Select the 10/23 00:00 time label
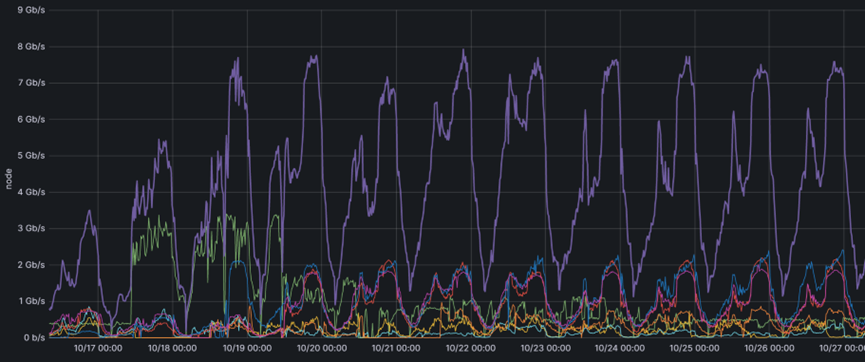The height and width of the screenshot is (362, 865). [x=546, y=348]
